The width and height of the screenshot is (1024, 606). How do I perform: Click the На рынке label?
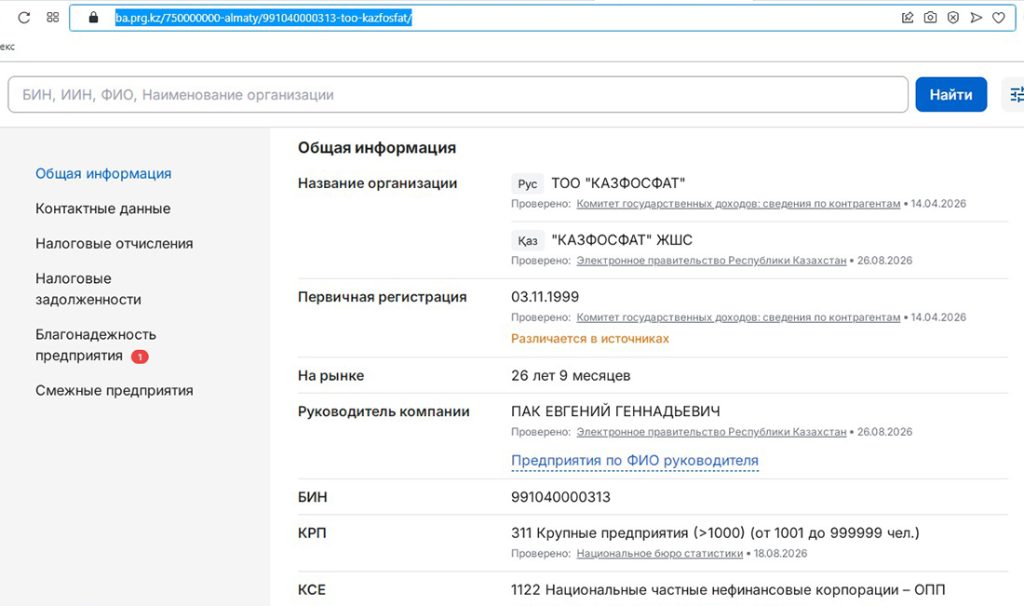click(330, 376)
